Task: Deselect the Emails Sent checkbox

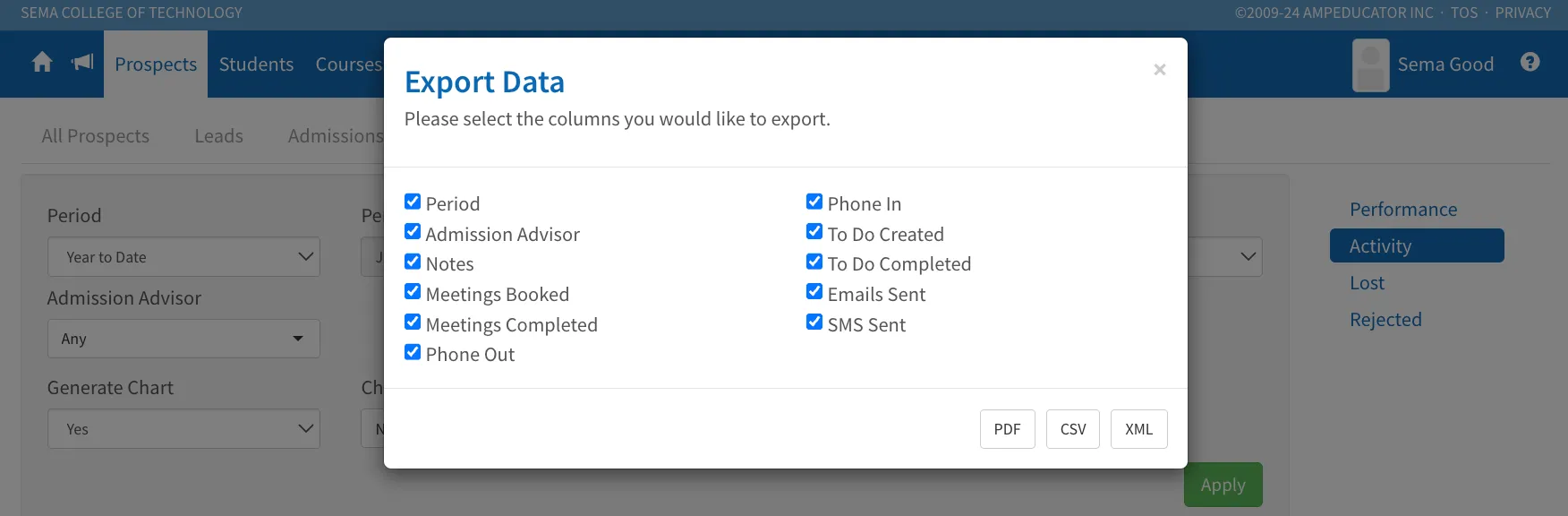Action: (x=814, y=292)
